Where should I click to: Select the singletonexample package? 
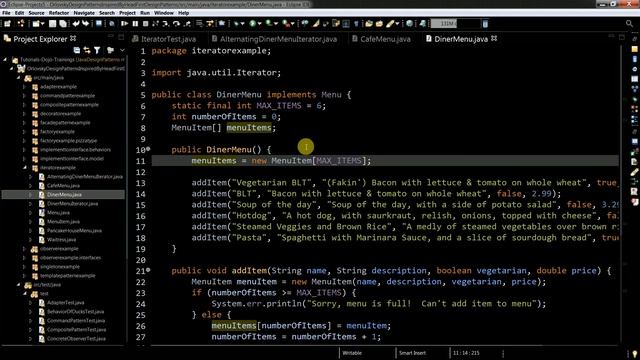(60, 267)
